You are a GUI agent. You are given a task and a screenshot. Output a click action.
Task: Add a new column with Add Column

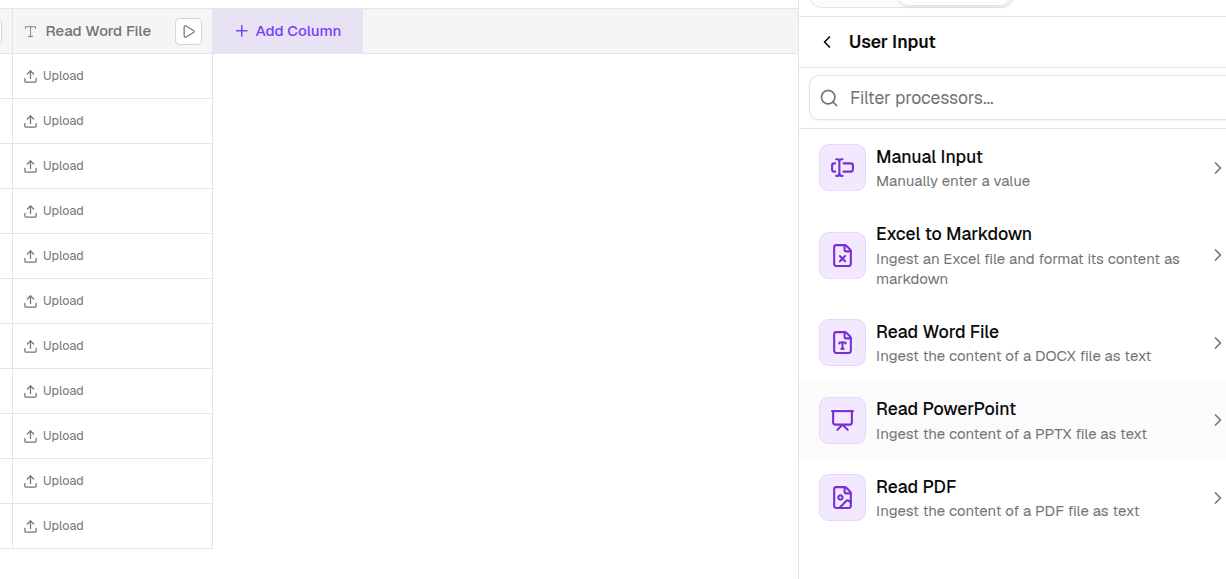pos(288,31)
